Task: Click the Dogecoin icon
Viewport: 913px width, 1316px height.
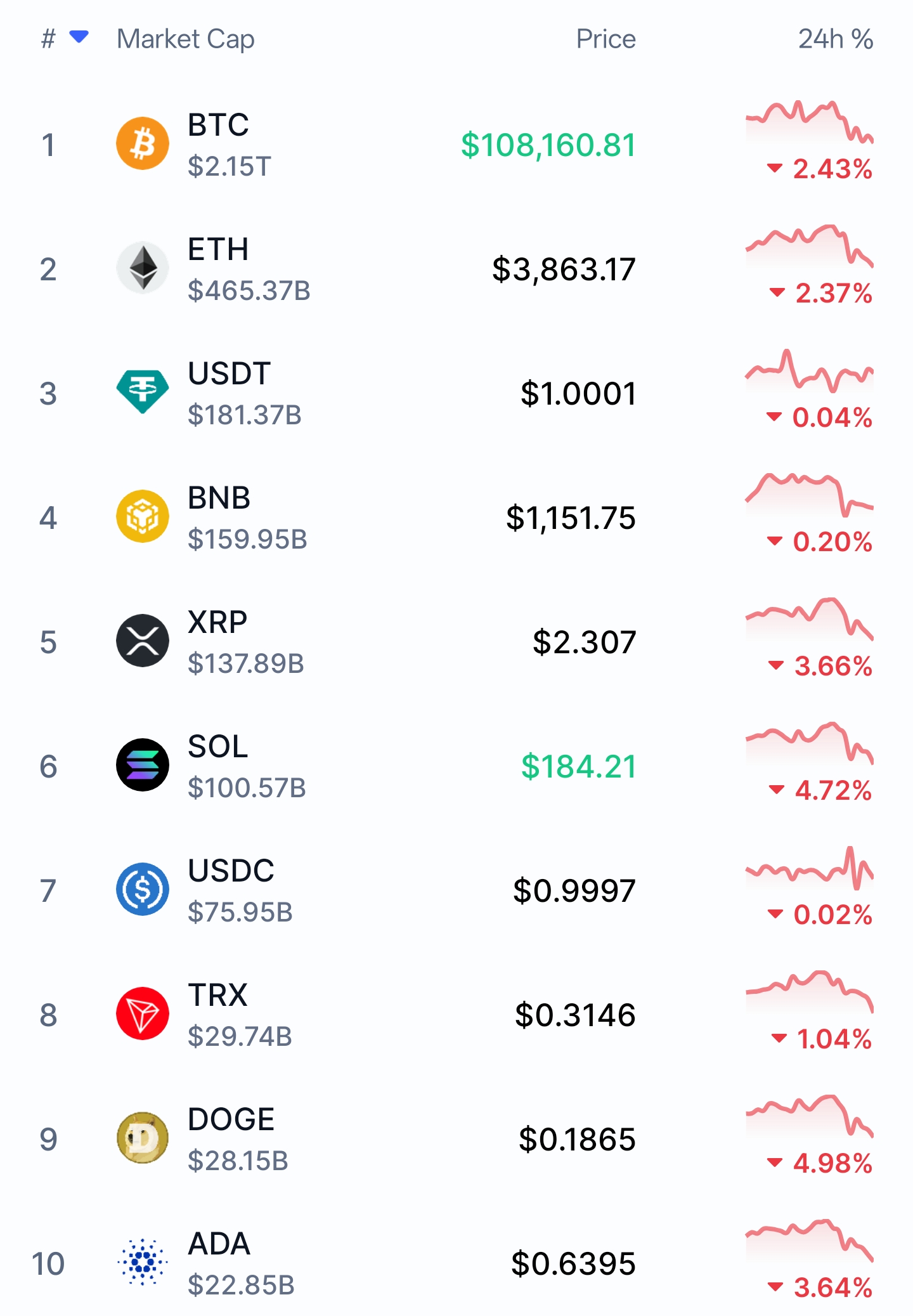Action: 143,1138
